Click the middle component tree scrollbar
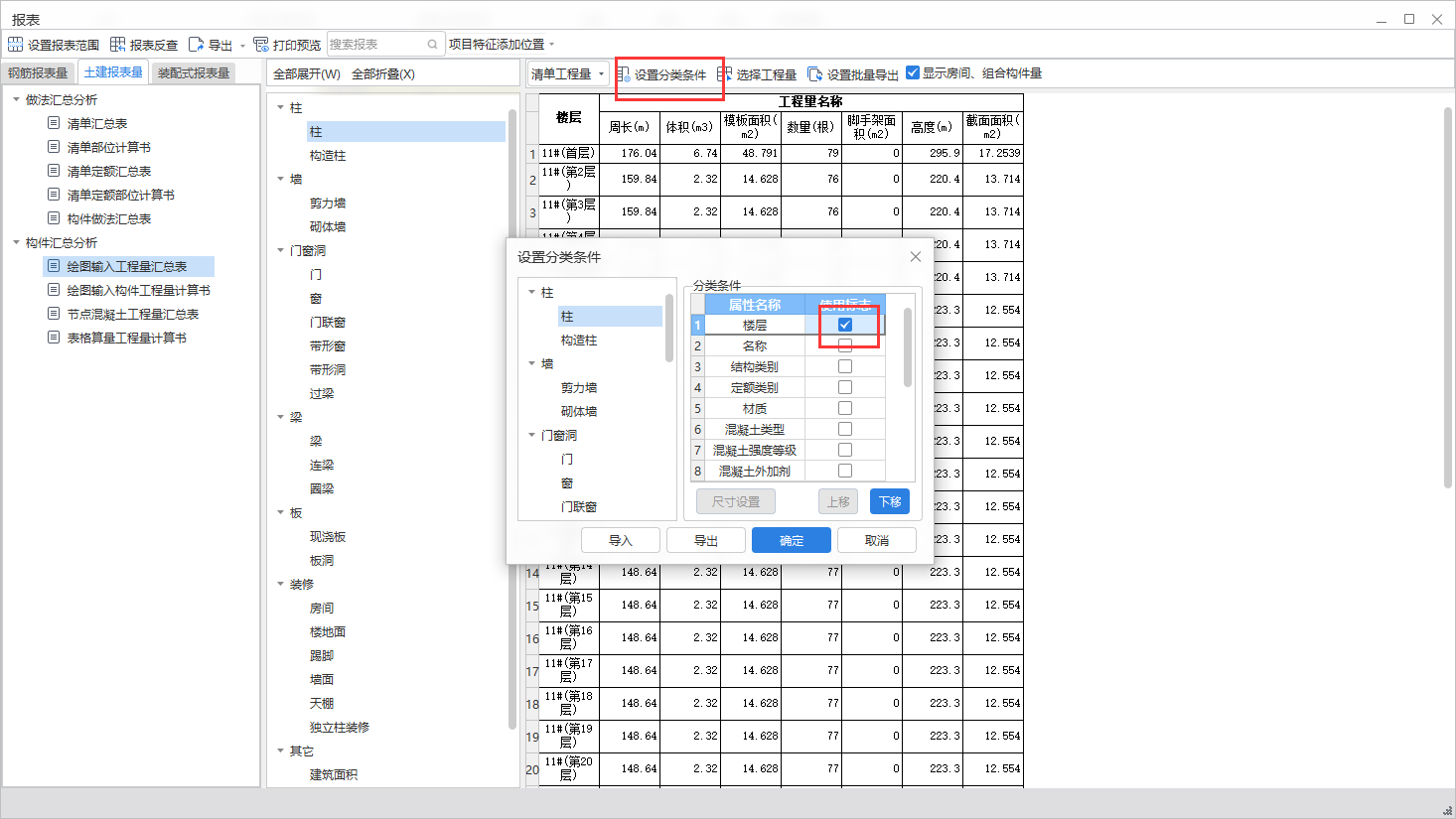 pos(512,419)
